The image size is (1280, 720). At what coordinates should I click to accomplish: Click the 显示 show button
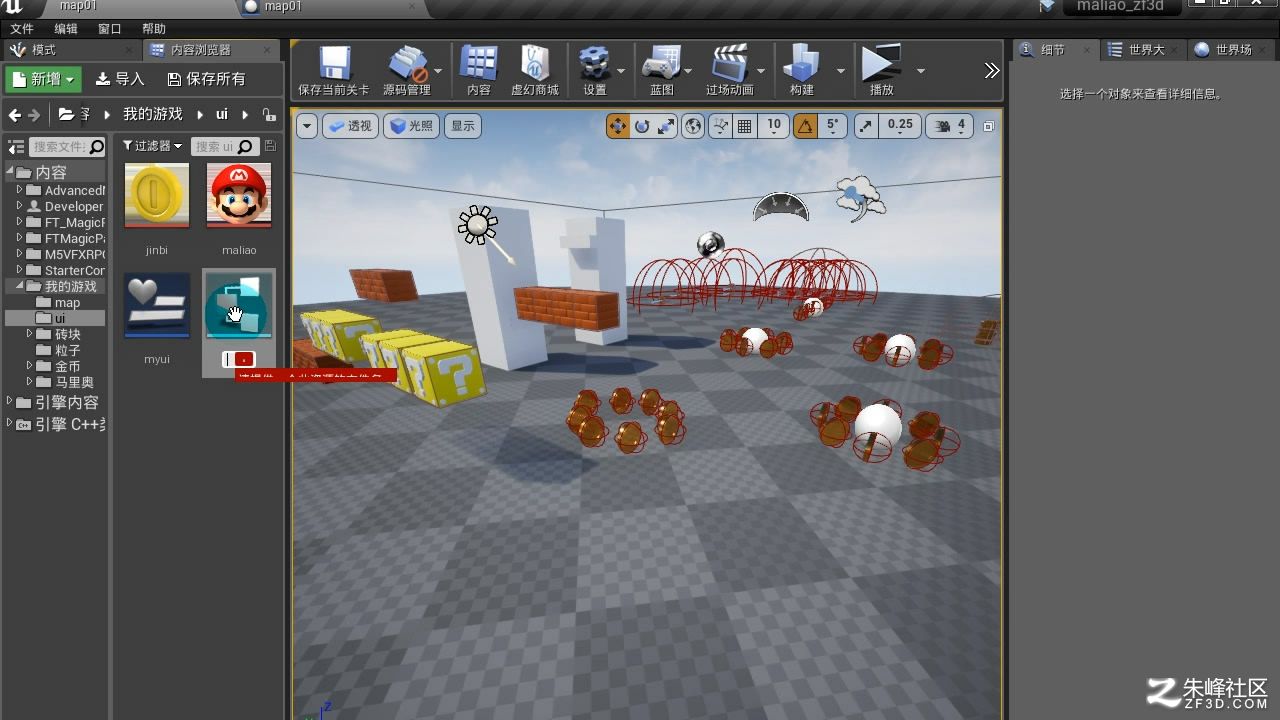pyautogui.click(x=463, y=126)
